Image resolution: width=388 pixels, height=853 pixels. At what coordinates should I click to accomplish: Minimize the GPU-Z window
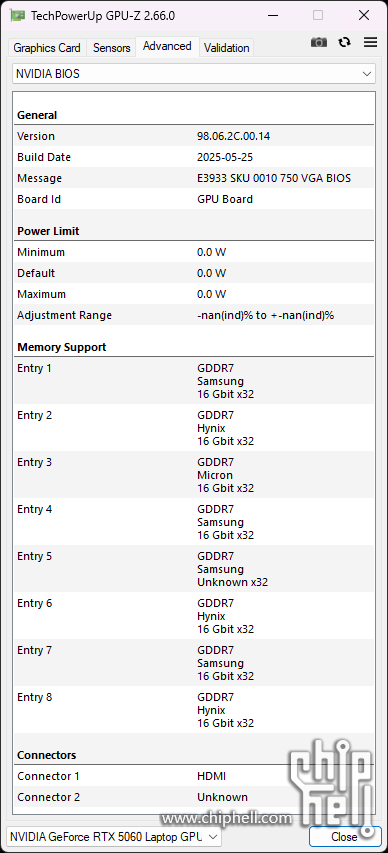[272, 15]
